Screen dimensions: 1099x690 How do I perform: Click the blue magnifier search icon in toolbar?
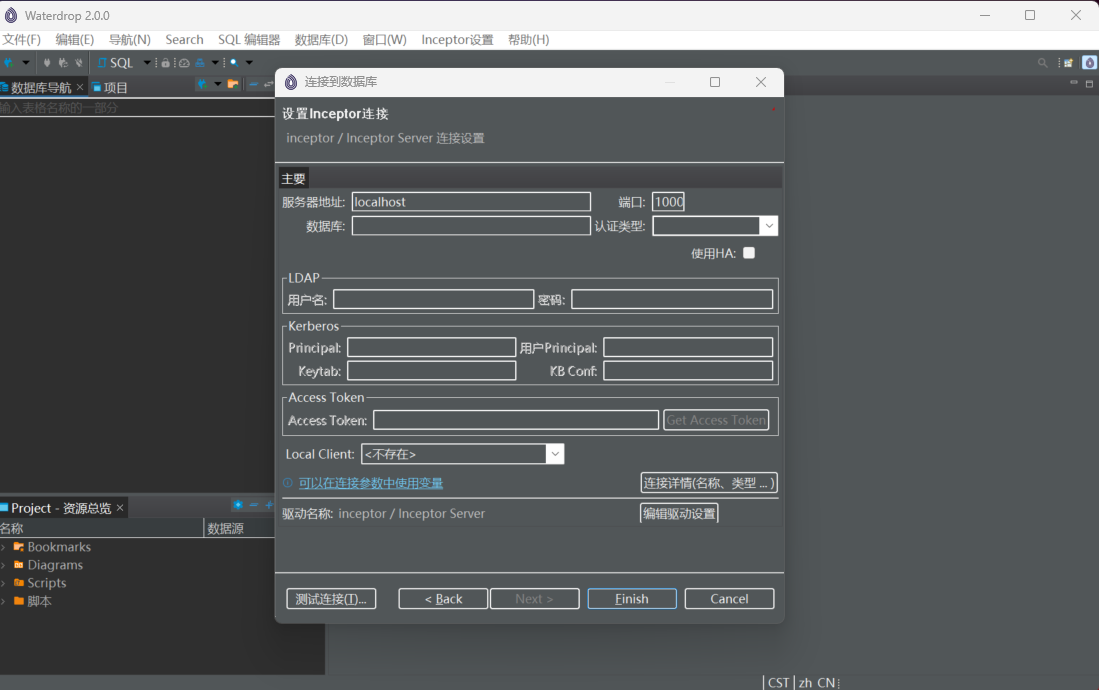[234, 62]
